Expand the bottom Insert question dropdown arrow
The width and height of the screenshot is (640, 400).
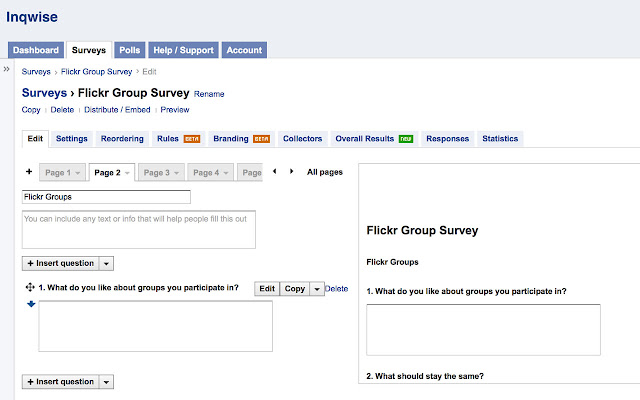coord(107,381)
